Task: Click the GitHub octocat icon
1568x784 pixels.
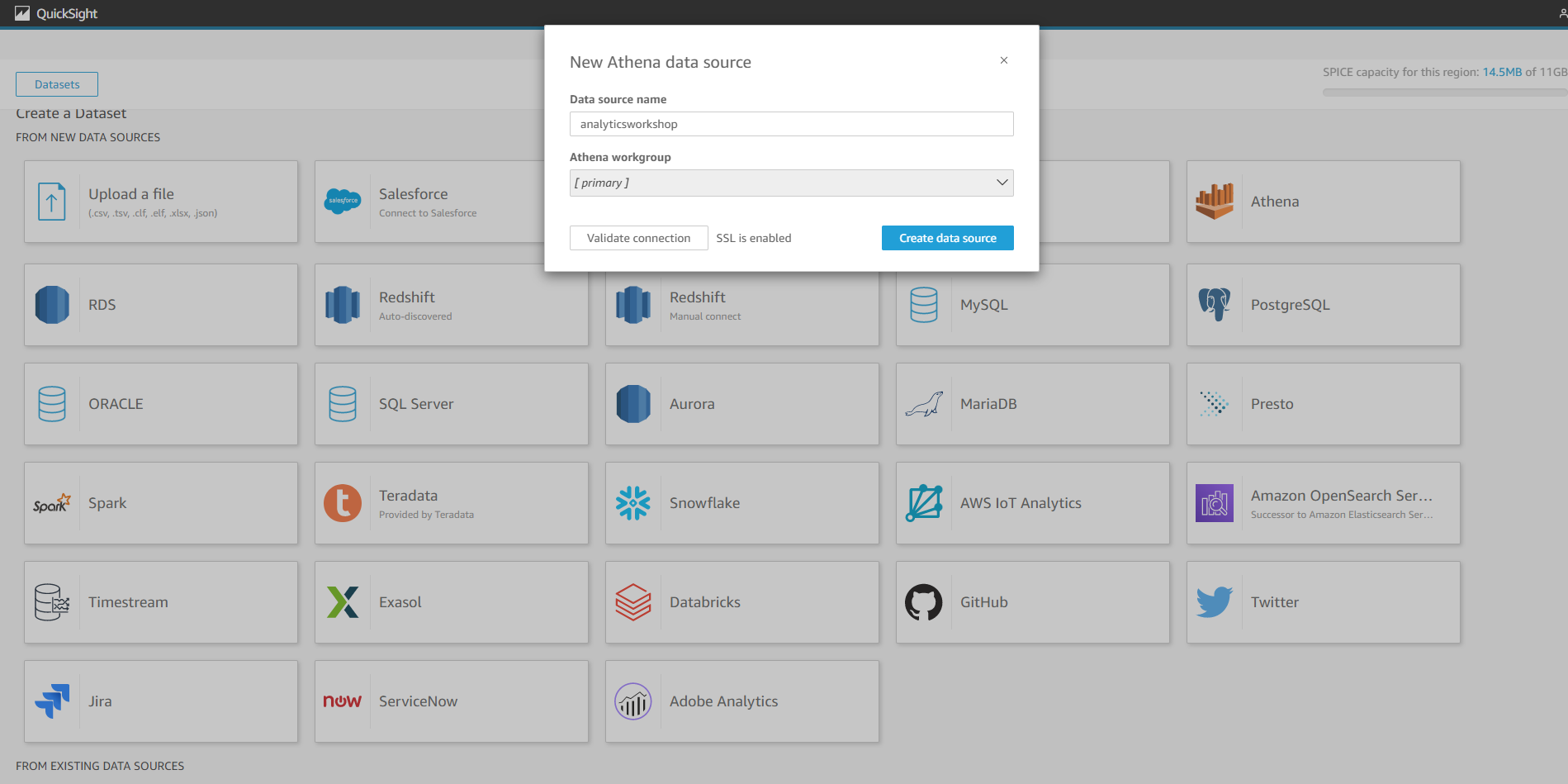Action: pos(924,602)
